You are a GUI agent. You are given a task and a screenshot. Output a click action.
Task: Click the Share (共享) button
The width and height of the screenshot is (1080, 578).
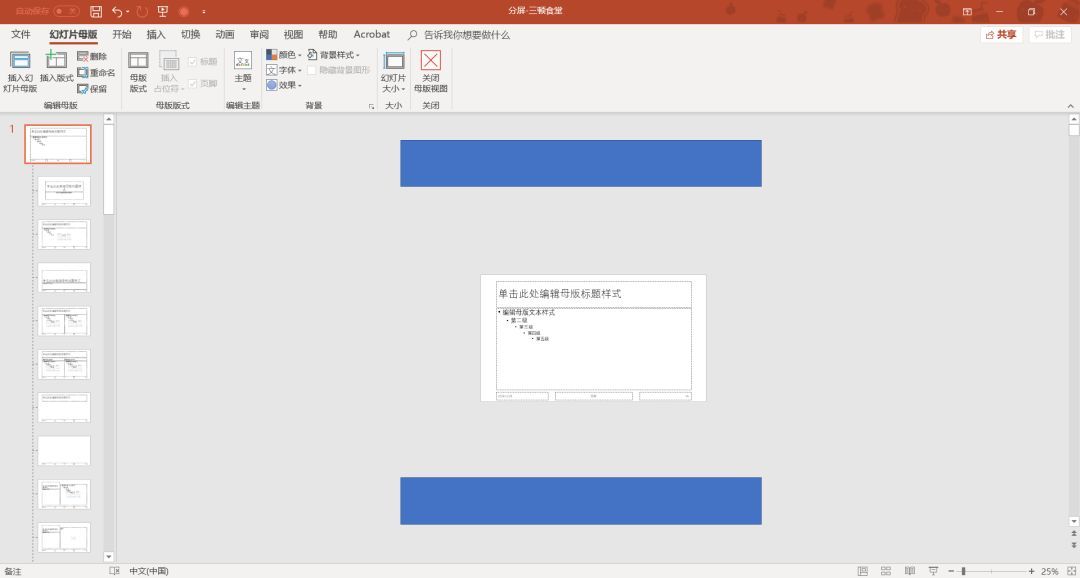(x=1001, y=34)
